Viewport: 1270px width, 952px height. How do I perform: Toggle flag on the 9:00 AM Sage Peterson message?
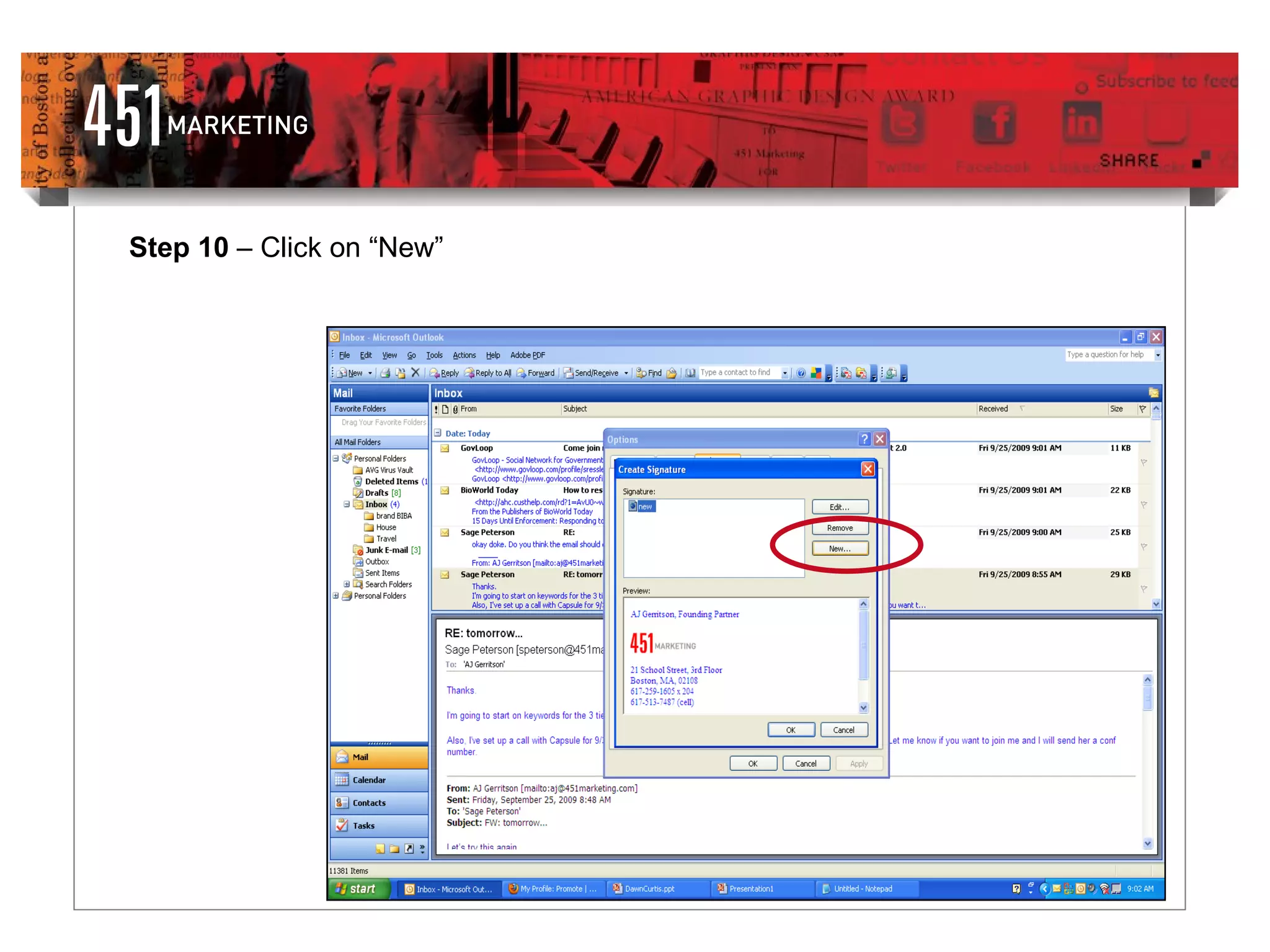[1143, 547]
